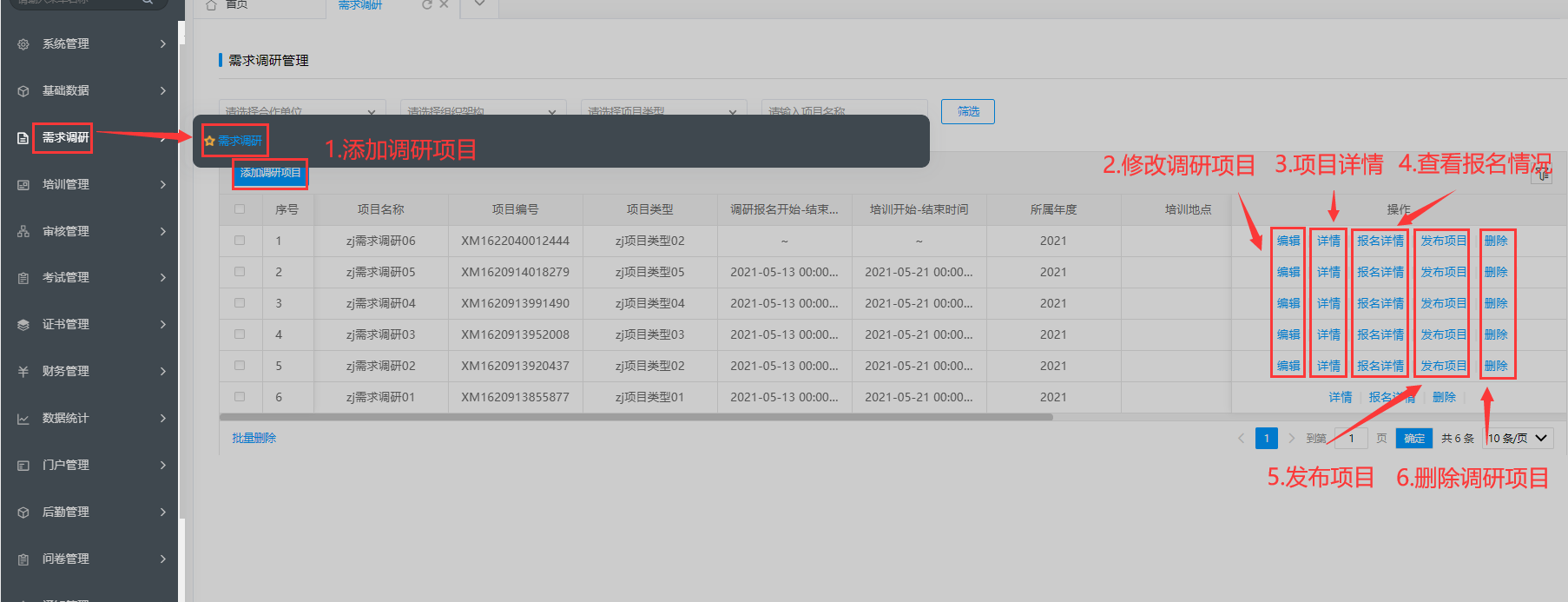Click the star icon beside 需求调研 submenu

pos(209,141)
